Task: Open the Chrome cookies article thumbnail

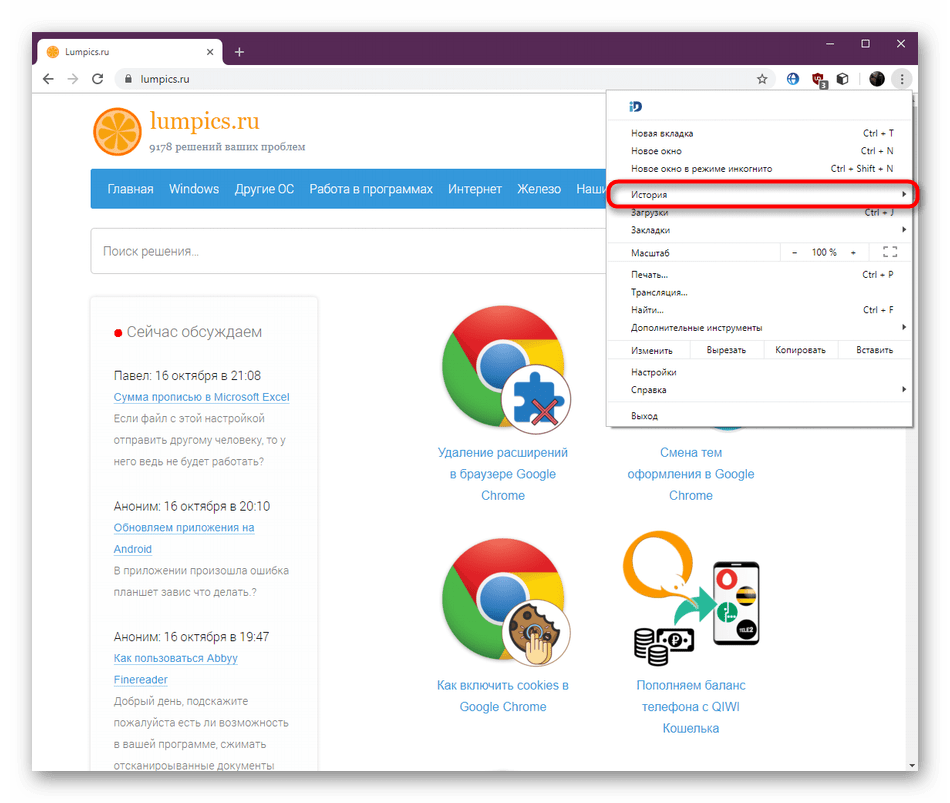Action: click(x=506, y=603)
